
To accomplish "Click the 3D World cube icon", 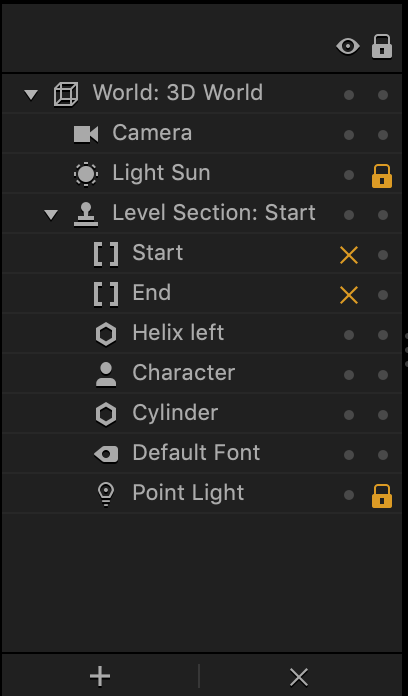I will pos(66,94).
